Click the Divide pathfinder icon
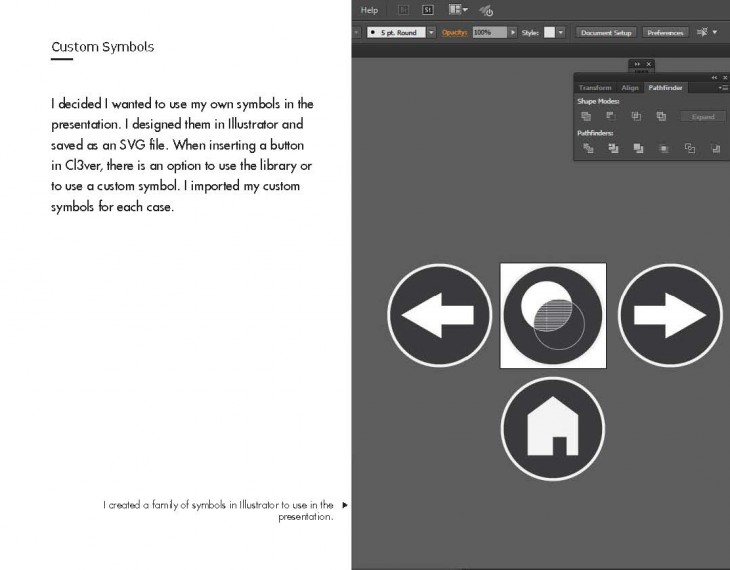This screenshot has height=570, width=730. (x=588, y=148)
